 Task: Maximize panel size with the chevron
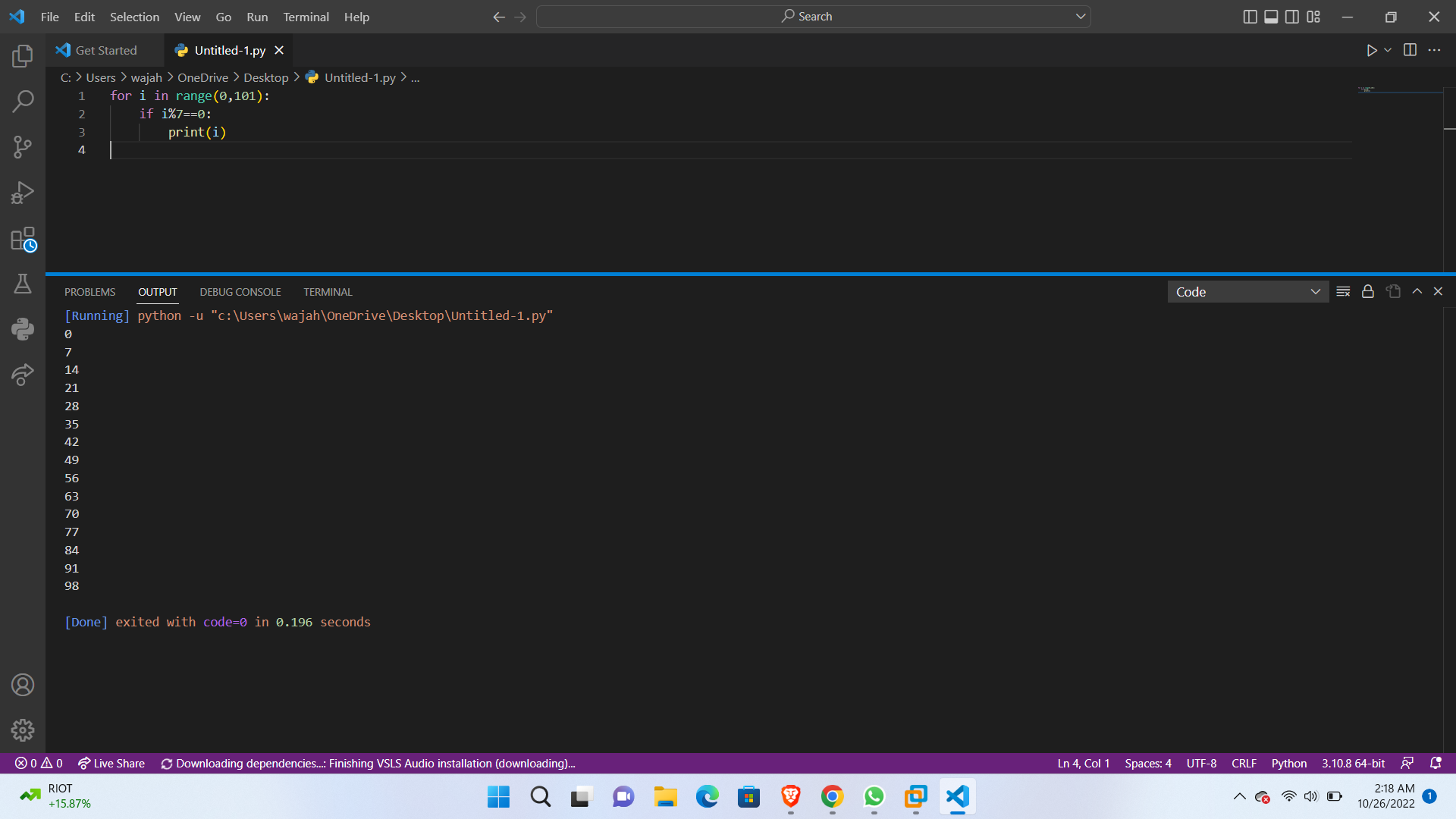pos(1417,292)
